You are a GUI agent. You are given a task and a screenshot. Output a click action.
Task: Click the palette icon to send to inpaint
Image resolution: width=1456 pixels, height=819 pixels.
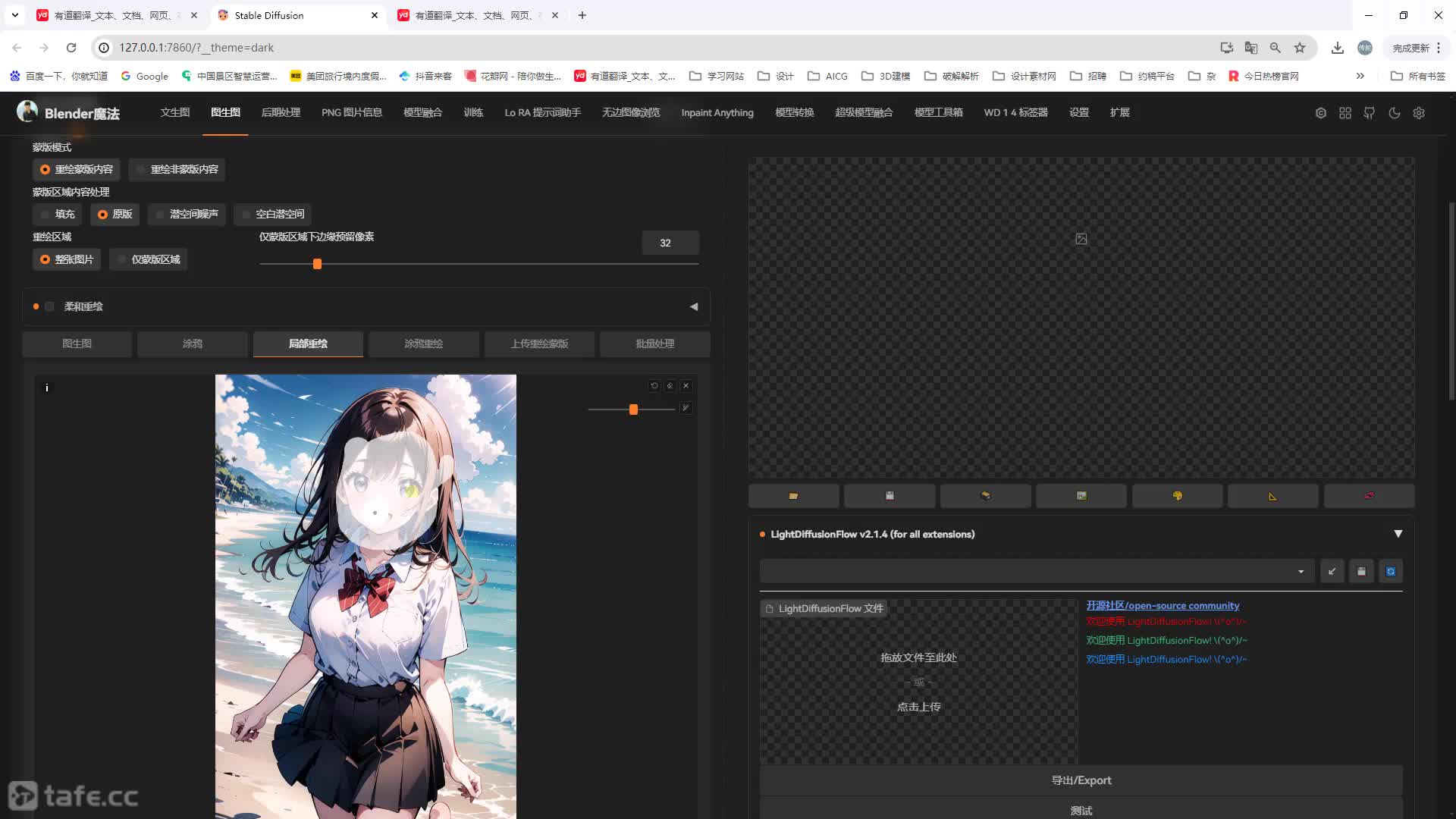pyautogui.click(x=1177, y=496)
